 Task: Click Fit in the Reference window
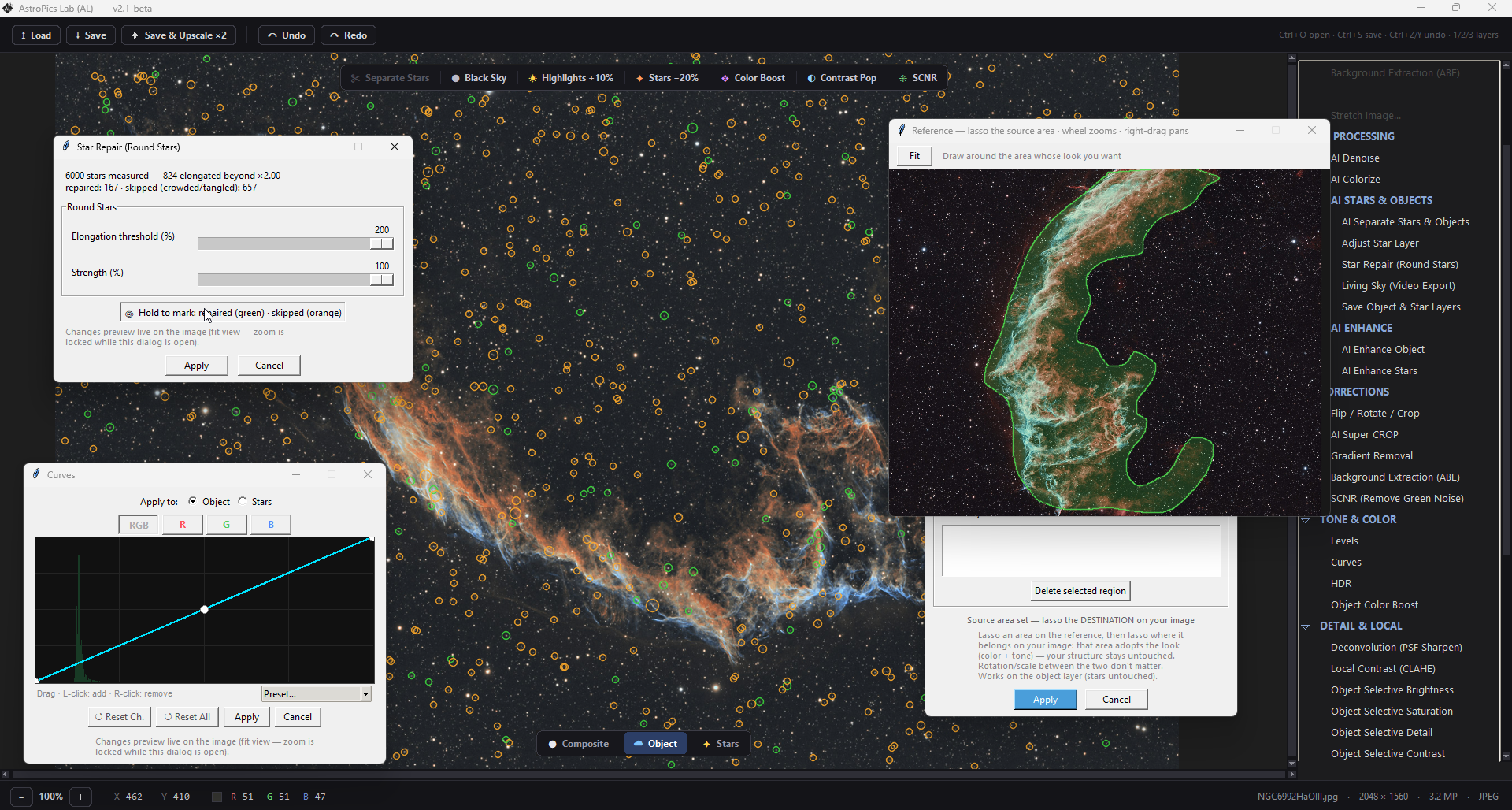click(x=914, y=156)
